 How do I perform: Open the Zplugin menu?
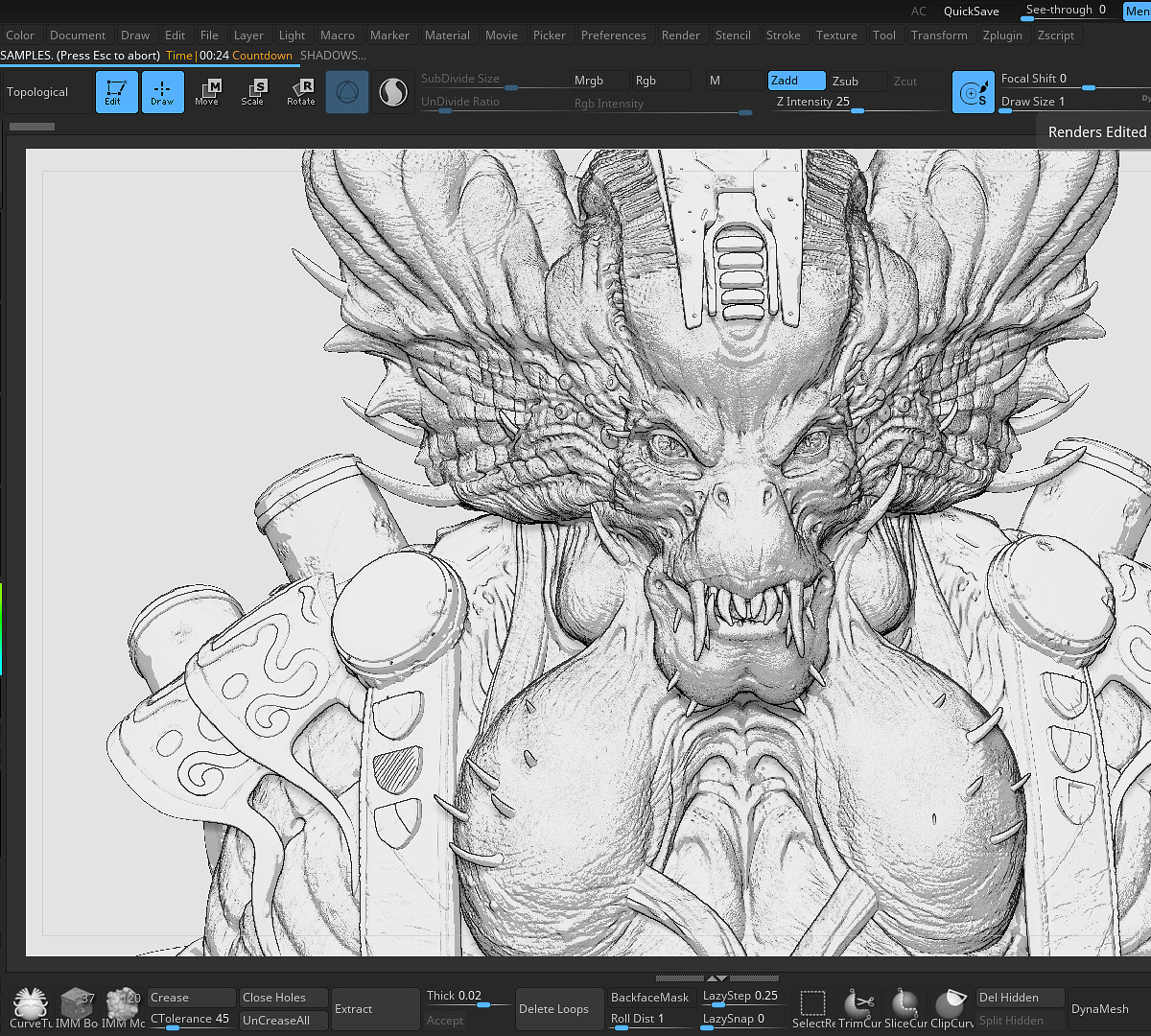coord(1001,35)
